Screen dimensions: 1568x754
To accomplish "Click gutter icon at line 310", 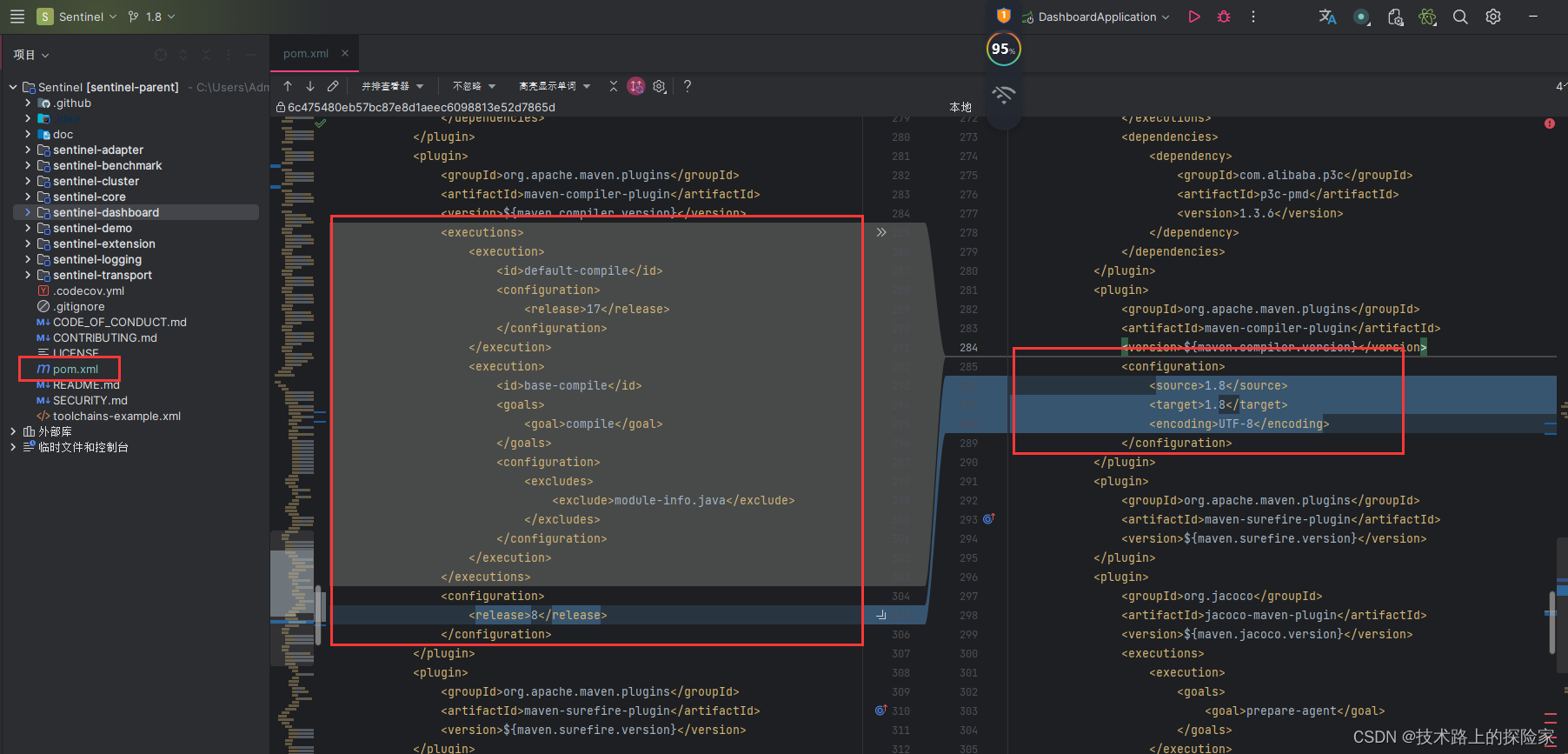I will coord(880,711).
